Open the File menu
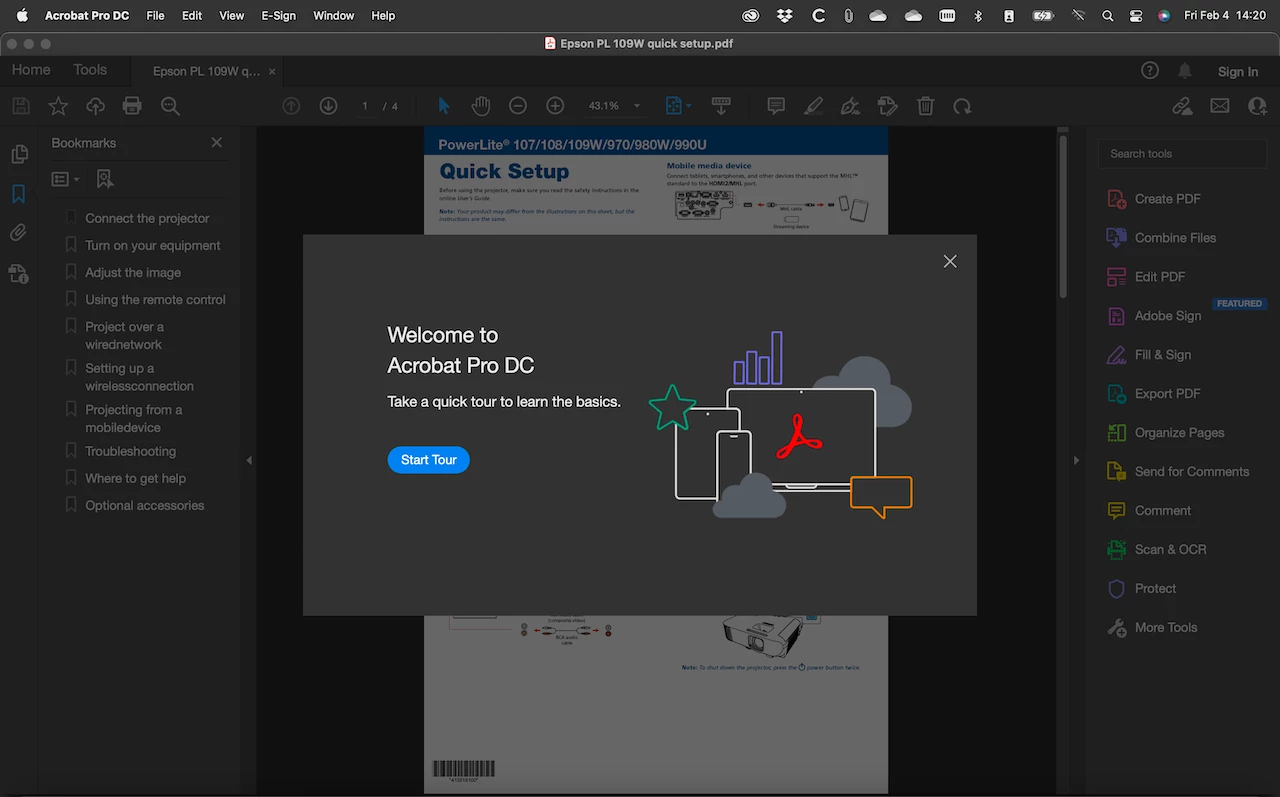The image size is (1280, 797). coord(155,16)
